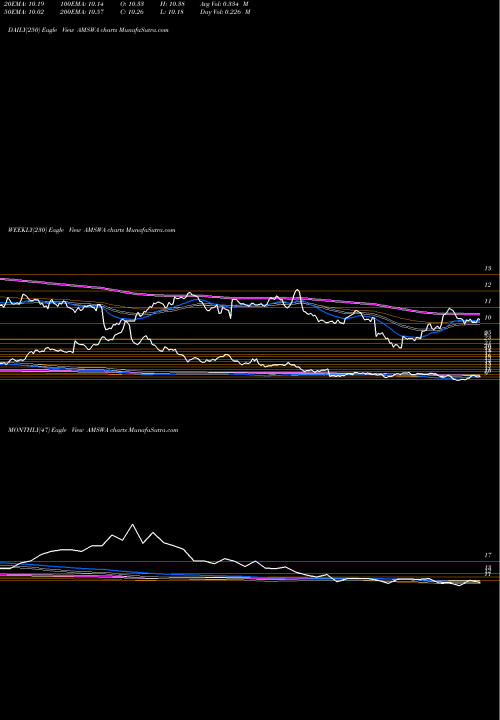Click the 17 label on monthly axis
The width and height of the screenshot is (500, 720).
pyautogui.click(x=488, y=556)
